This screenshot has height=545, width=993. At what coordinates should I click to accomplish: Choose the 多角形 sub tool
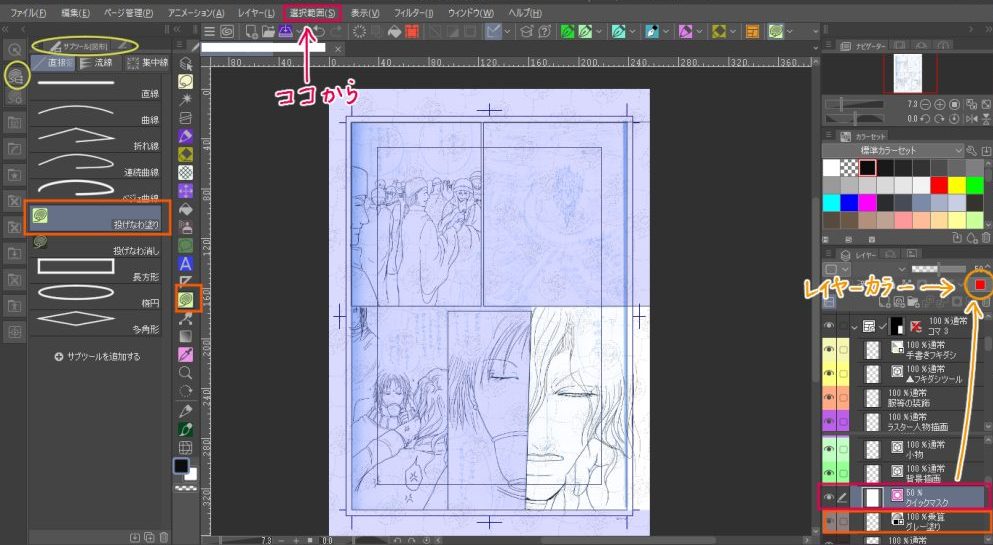98,322
